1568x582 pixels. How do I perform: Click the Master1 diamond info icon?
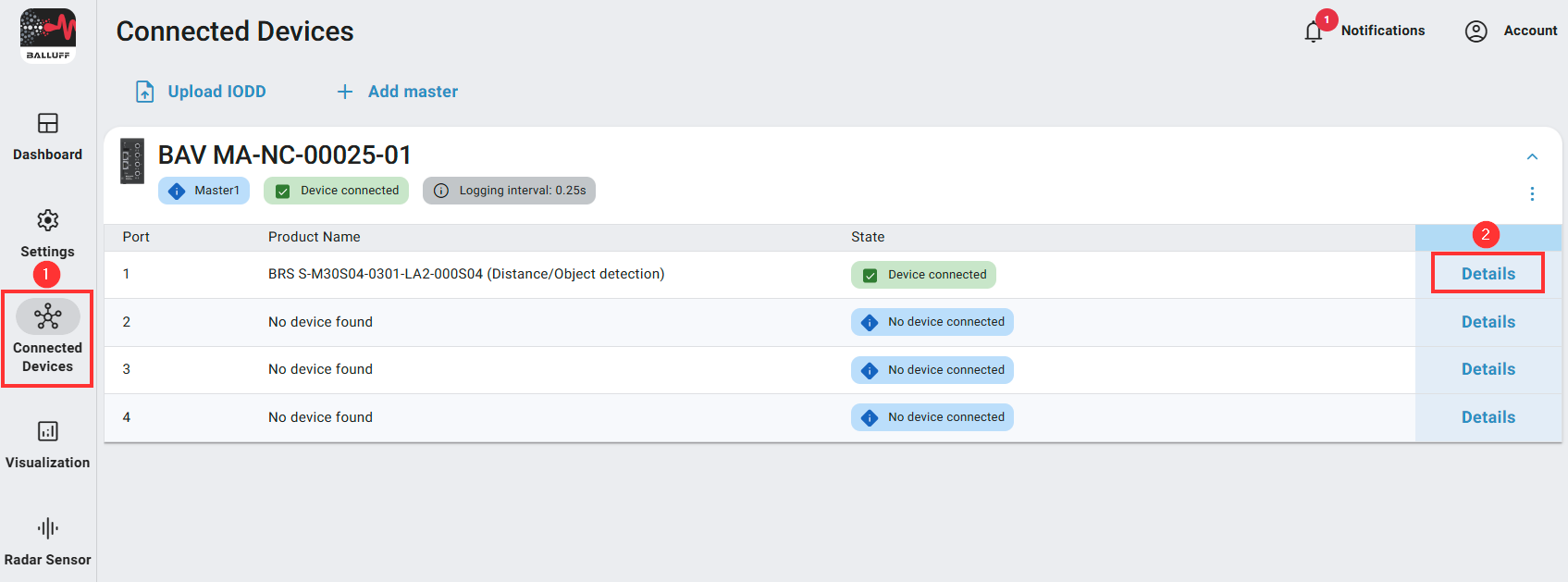point(177,191)
